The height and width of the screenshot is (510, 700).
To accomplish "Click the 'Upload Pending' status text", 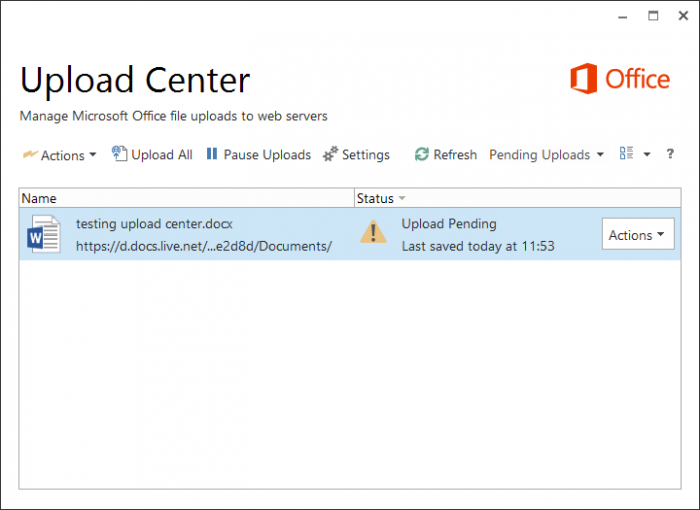I will [449, 224].
